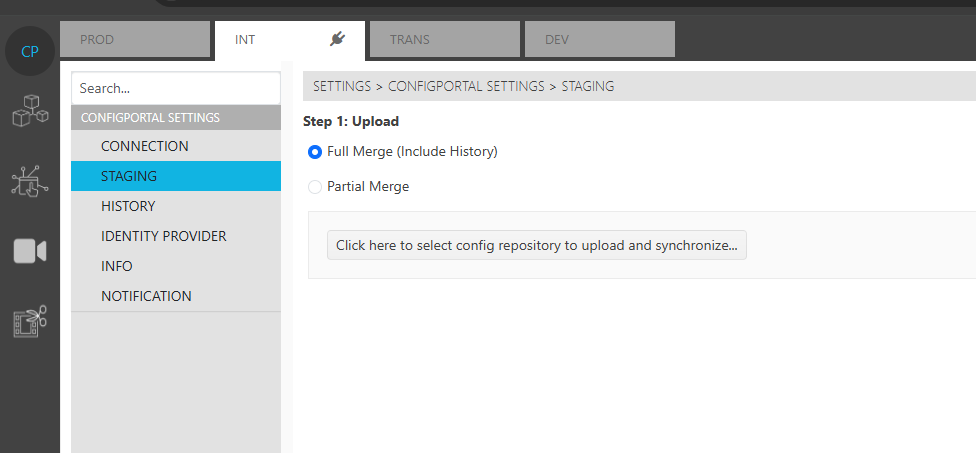Focus the Search input field
Viewport: 976px width, 453px height.
coord(175,88)
